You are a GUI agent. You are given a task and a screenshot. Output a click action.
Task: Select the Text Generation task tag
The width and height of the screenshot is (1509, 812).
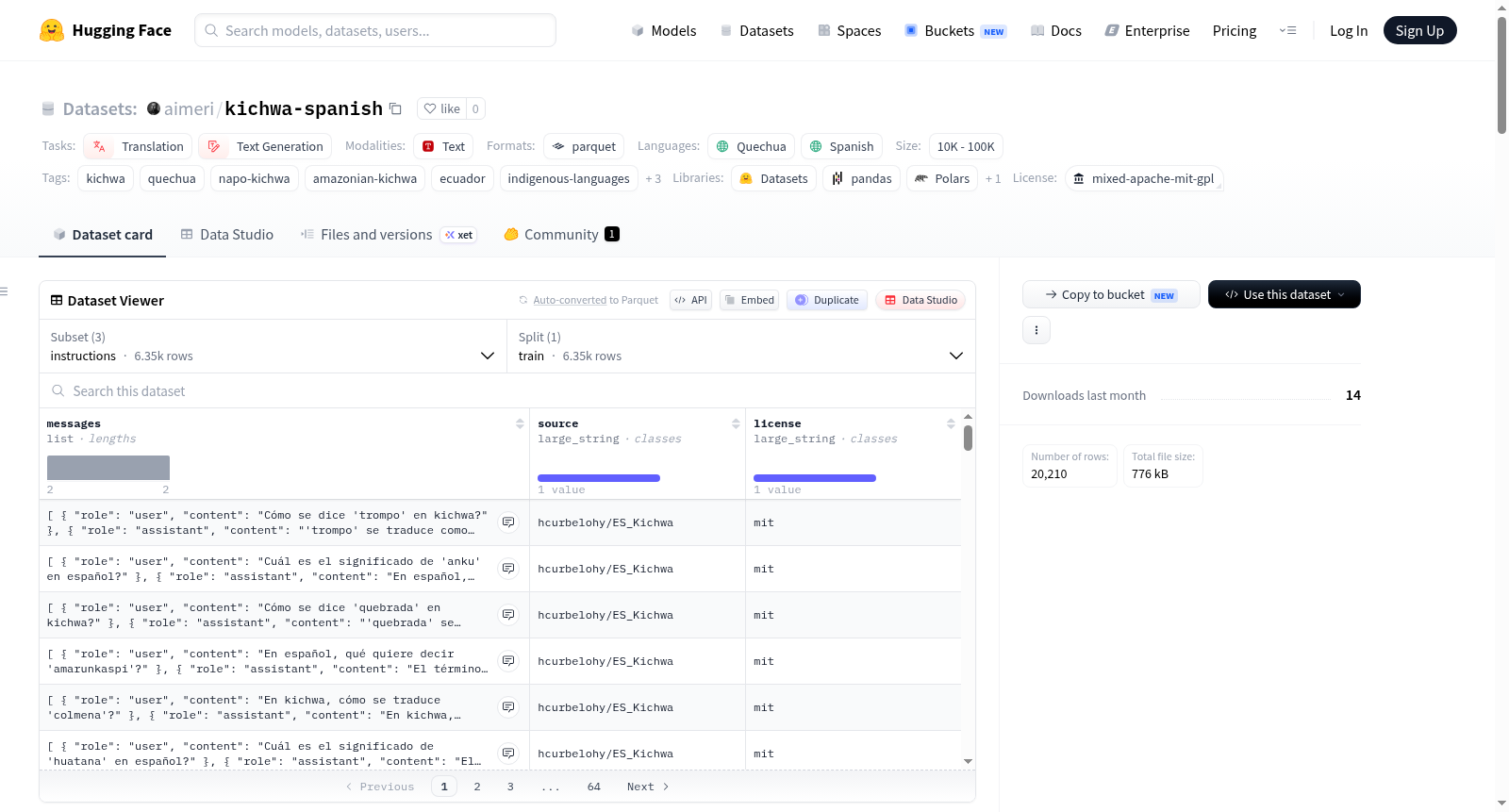pos(265,146)
